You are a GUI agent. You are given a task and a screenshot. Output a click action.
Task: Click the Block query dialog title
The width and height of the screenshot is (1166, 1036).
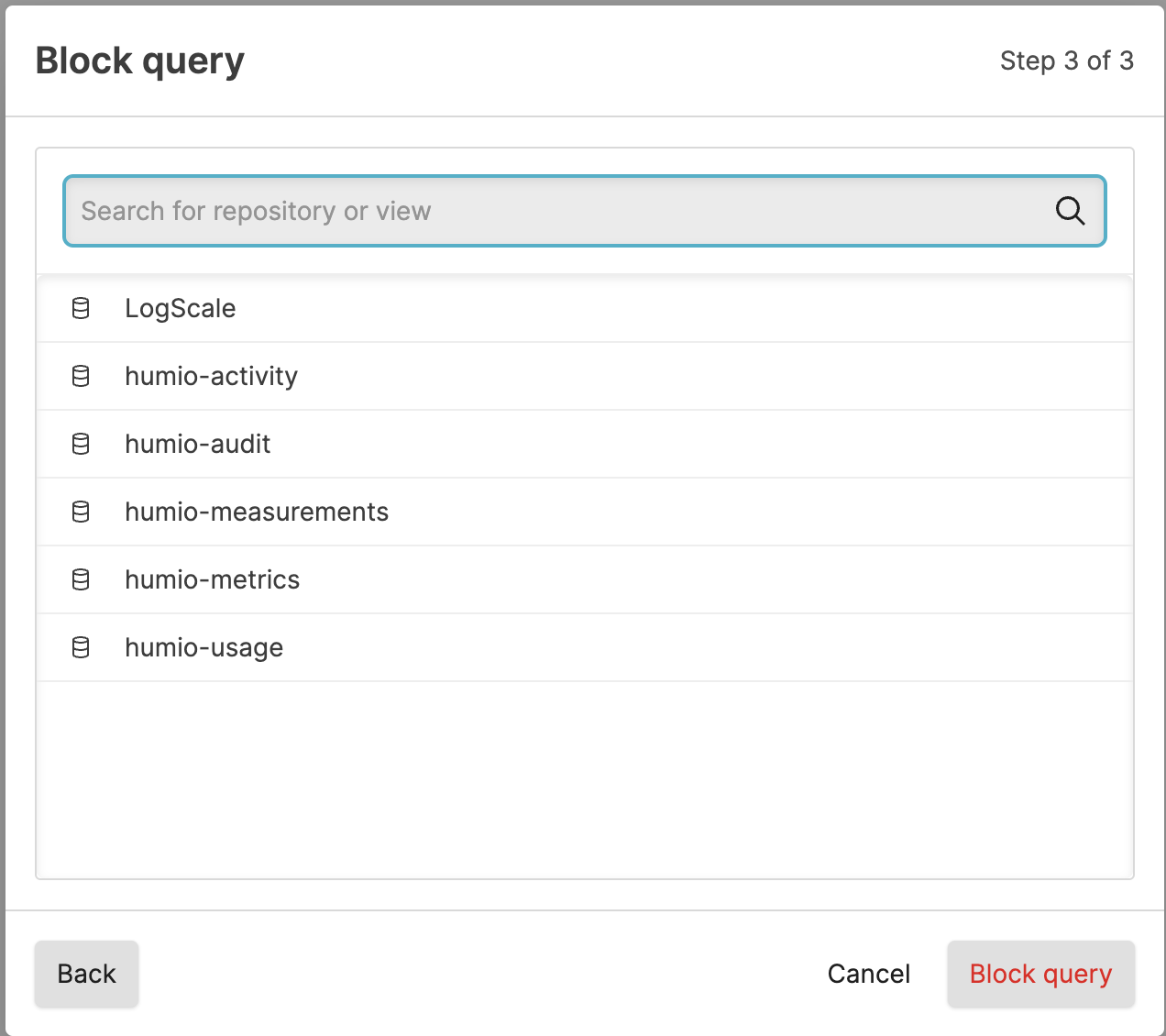click(x=139, y=61)
